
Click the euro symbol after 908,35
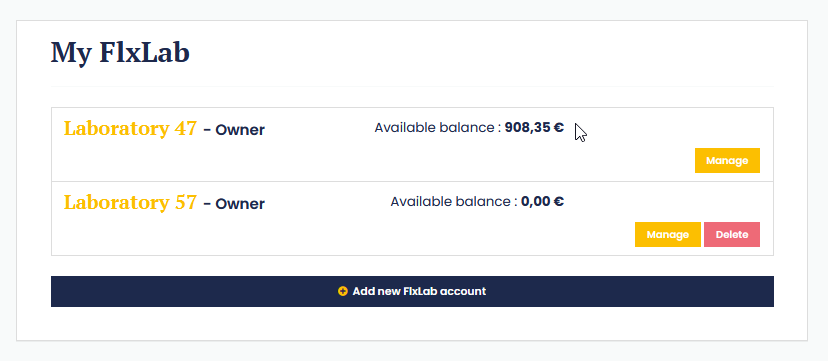[x=559, y=128]
